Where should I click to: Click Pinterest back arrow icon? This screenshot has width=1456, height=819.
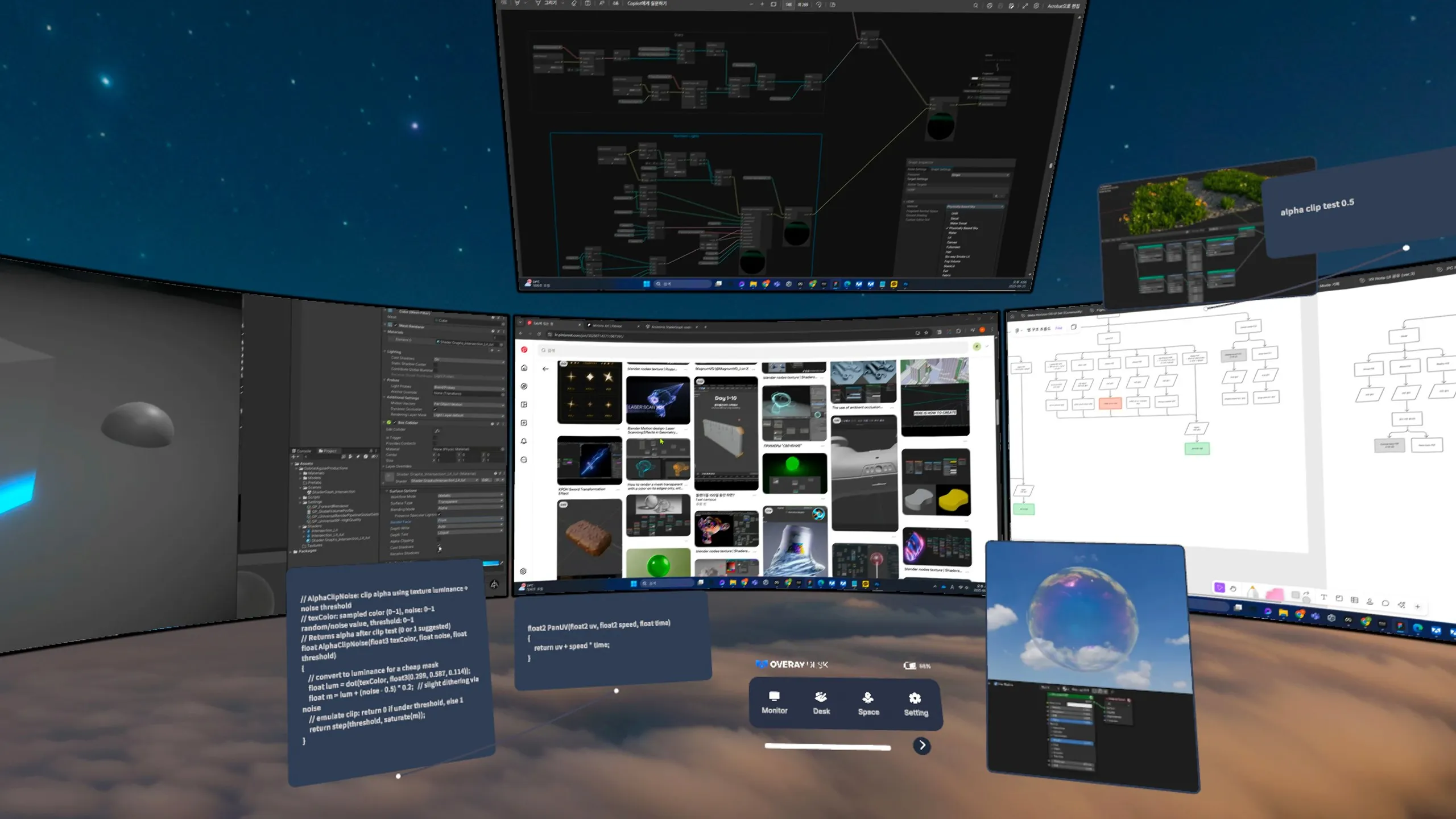tap(545, 369)
